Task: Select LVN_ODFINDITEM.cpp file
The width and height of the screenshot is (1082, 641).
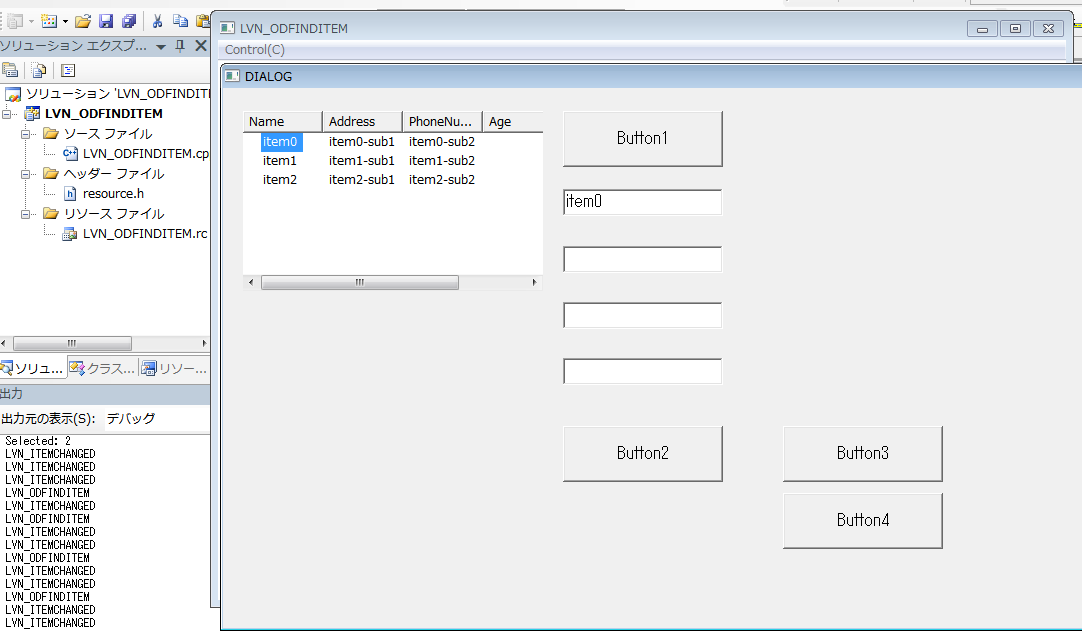Action: click(x=146, y=154)
